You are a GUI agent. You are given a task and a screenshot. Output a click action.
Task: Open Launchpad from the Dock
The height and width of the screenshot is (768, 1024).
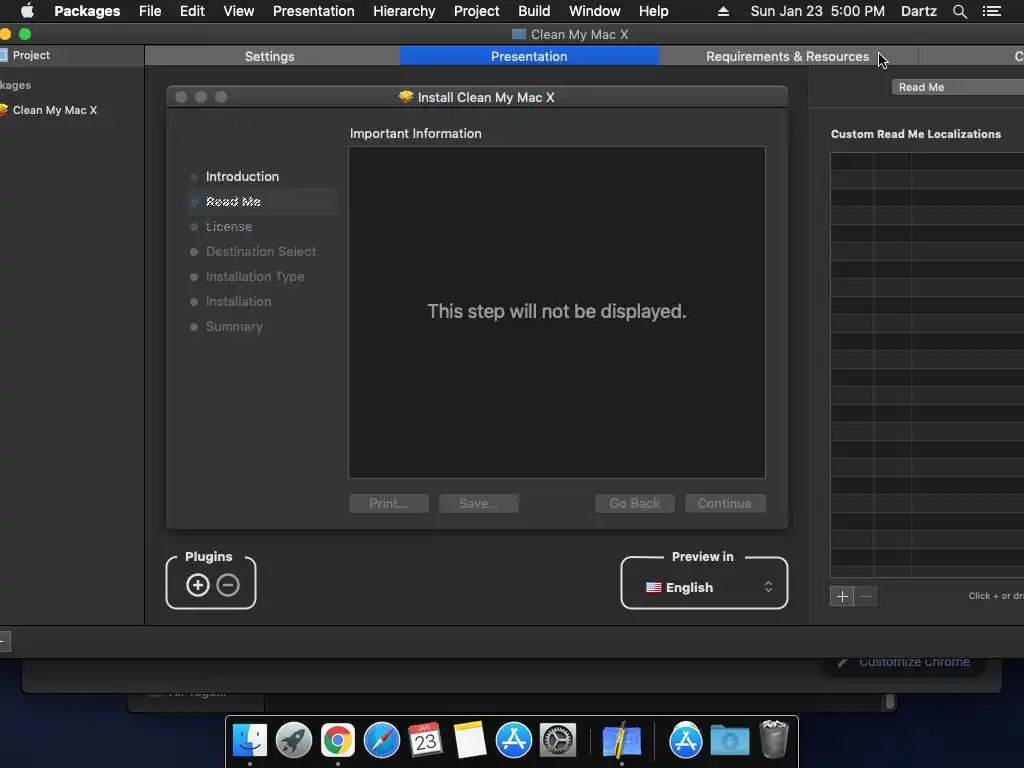[x=293, y=740]
